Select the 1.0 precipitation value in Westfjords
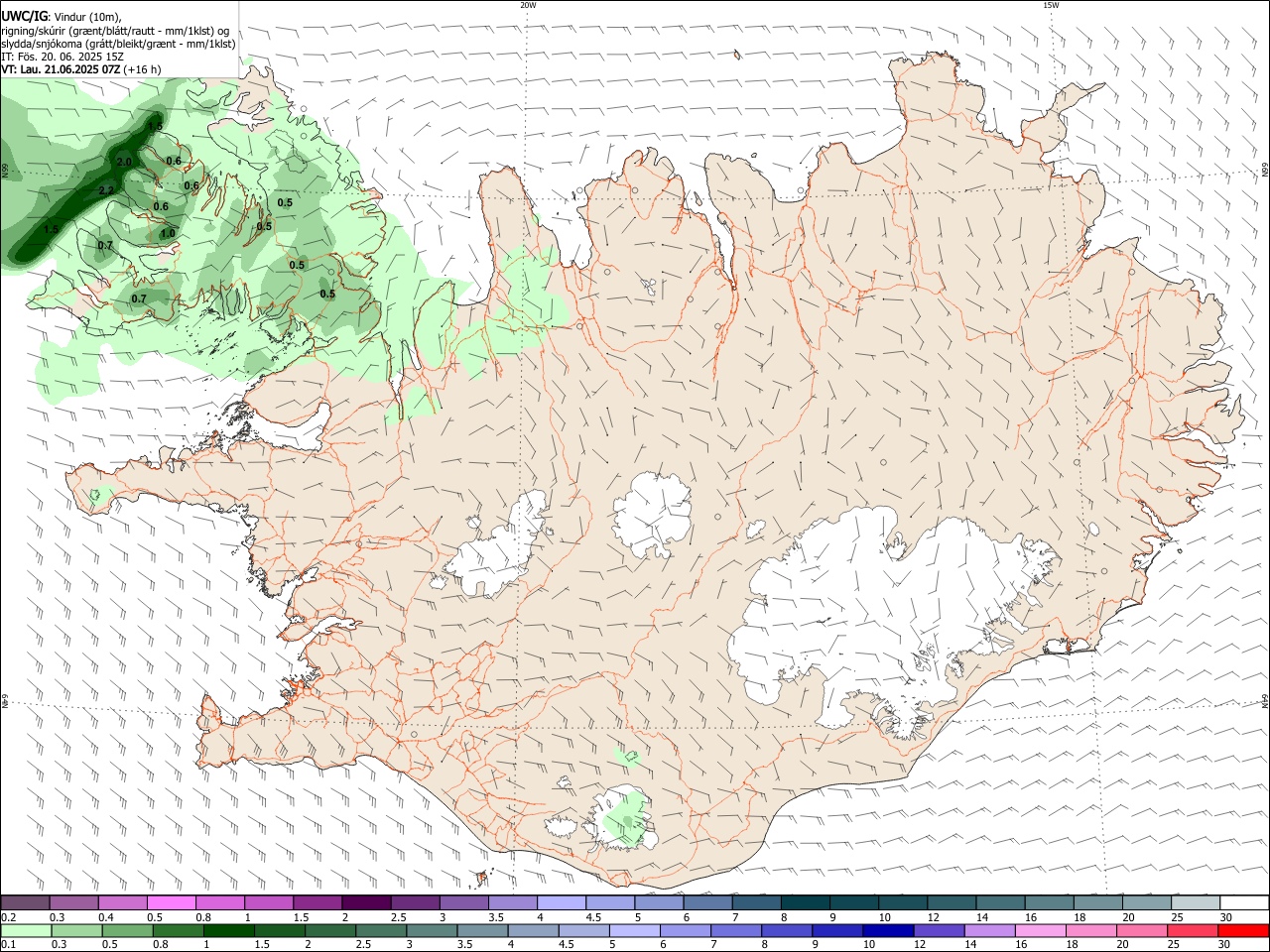 tap(168, 234)
